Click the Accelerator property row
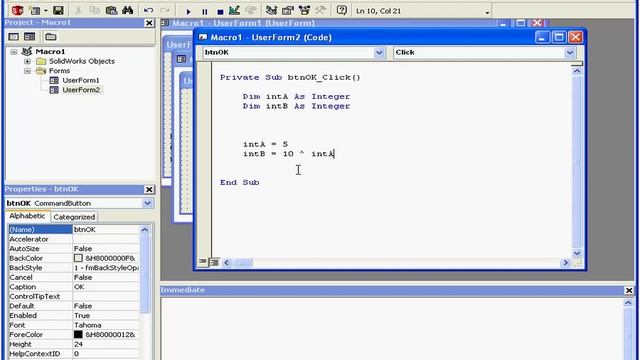Image resolution: width=640 pixels, height=360 pixels. 74,239
